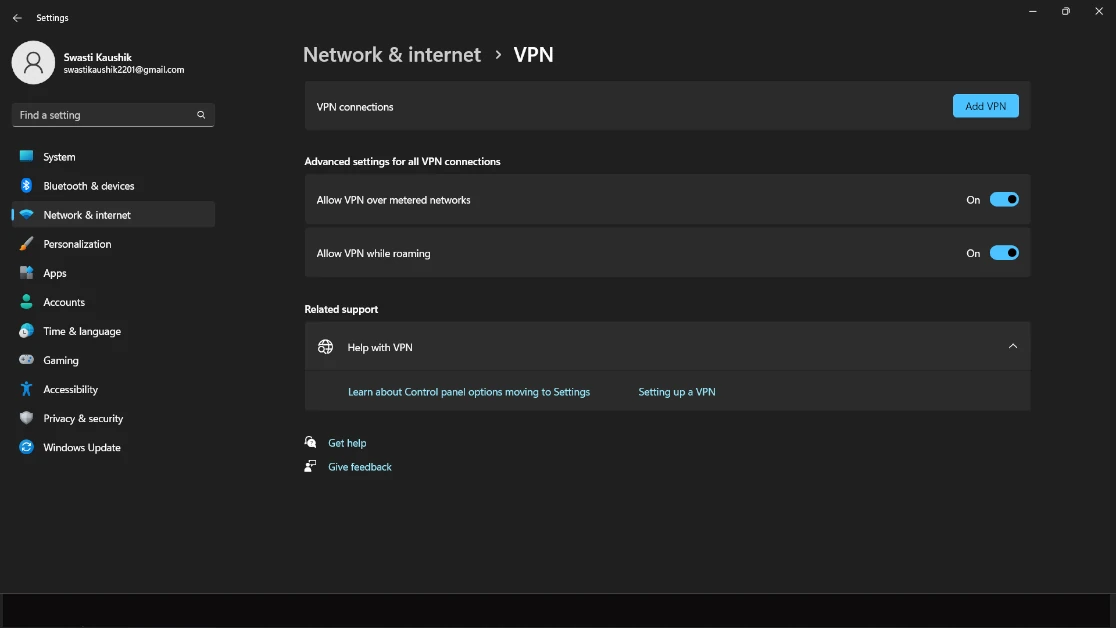Click the Privacy & security shield icon
This screenshot has width=1116, height=628.
coord(26,418)
